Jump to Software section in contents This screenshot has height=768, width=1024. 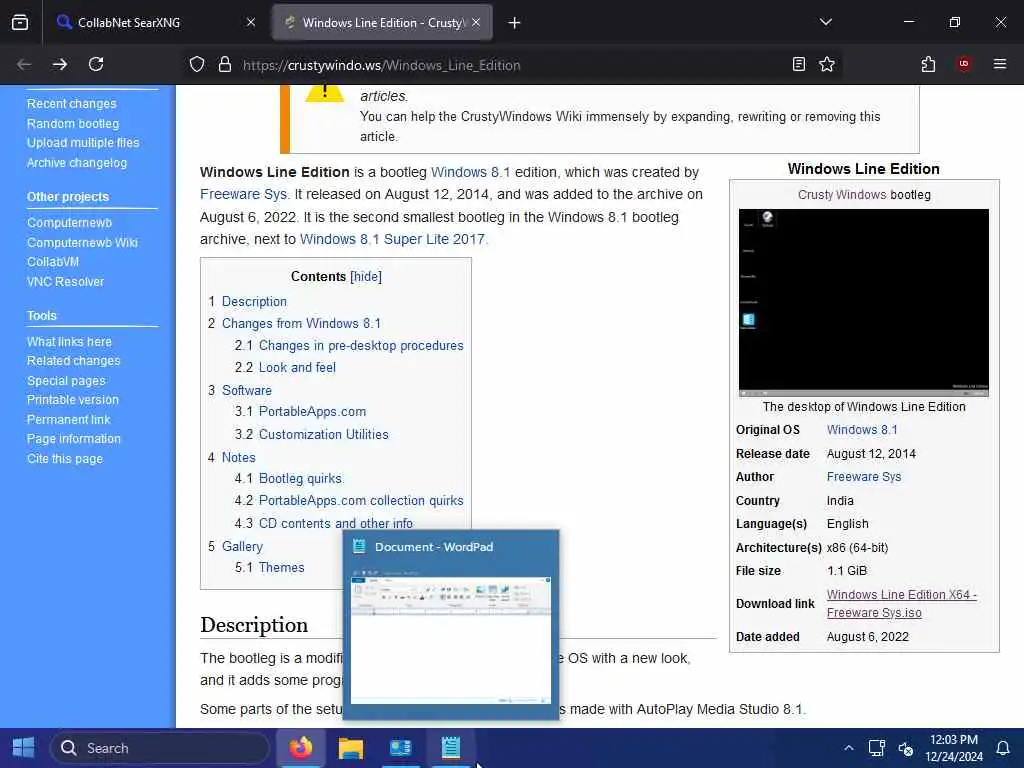tap(247, 391)
